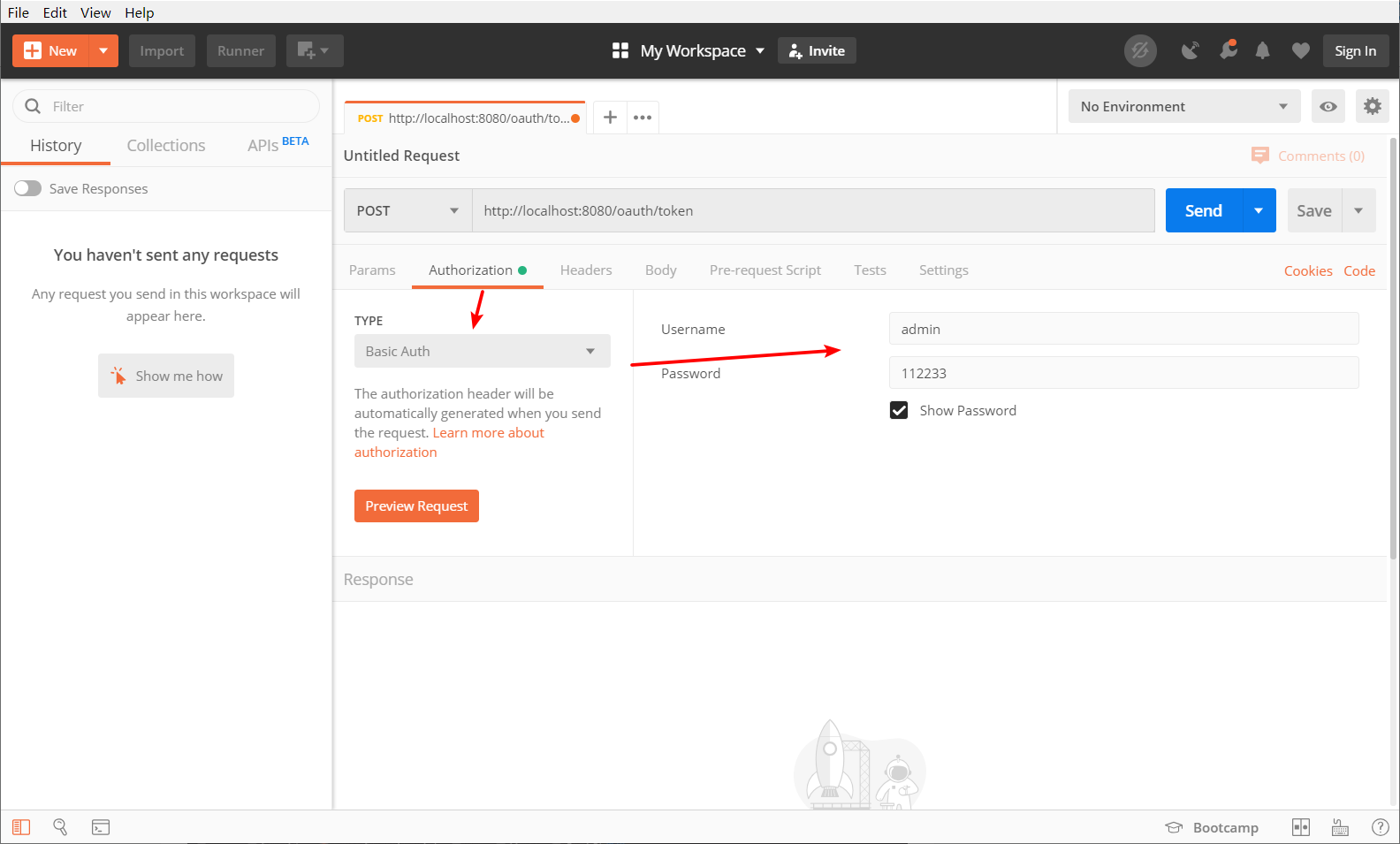
Task: Click into the Username input field
Action: (1122, 329)
